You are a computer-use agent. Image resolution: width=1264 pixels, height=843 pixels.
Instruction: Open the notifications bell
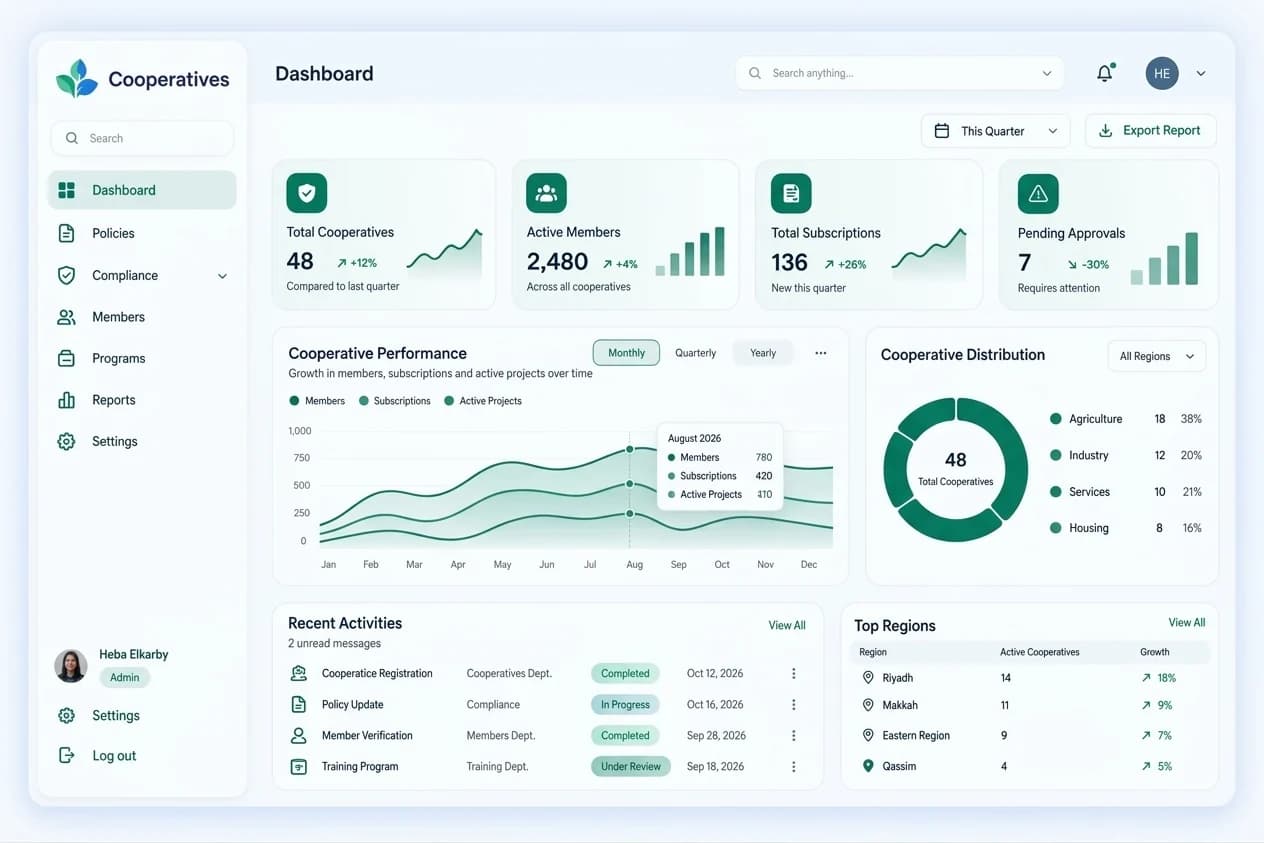click(x=1105, y=73)
